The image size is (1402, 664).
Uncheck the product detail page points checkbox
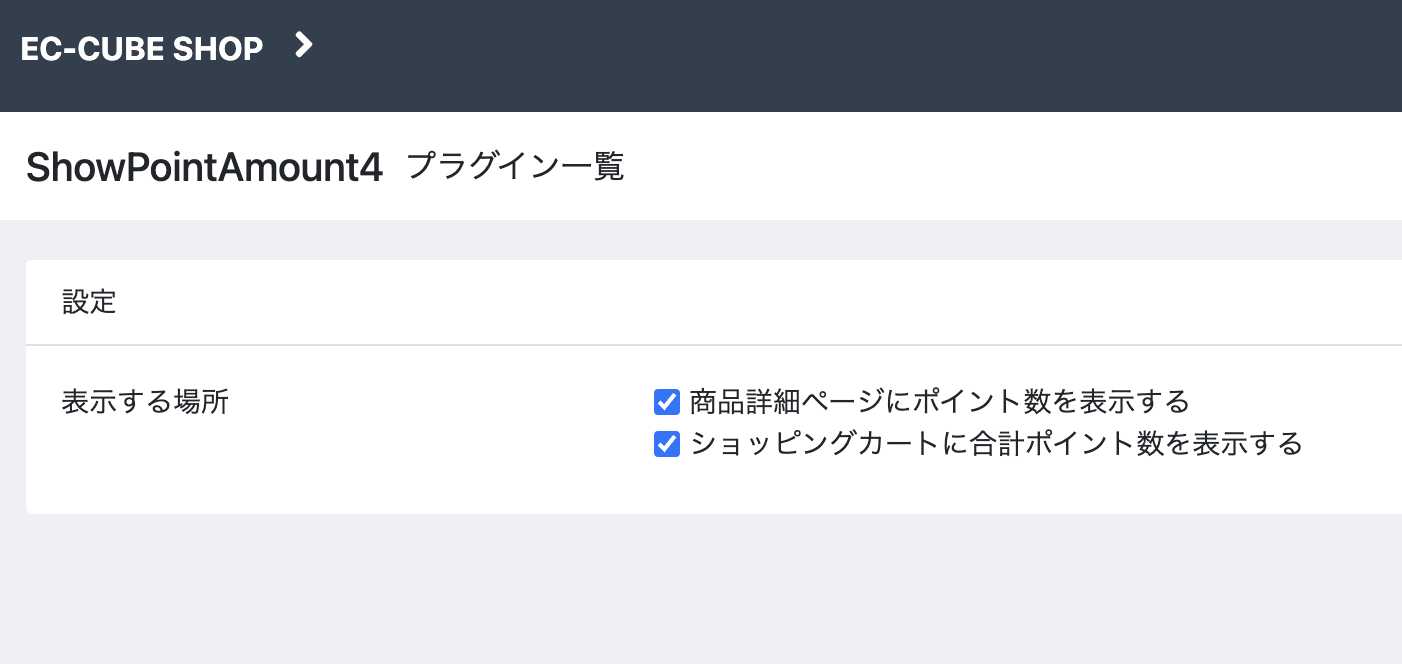point(667,402)
